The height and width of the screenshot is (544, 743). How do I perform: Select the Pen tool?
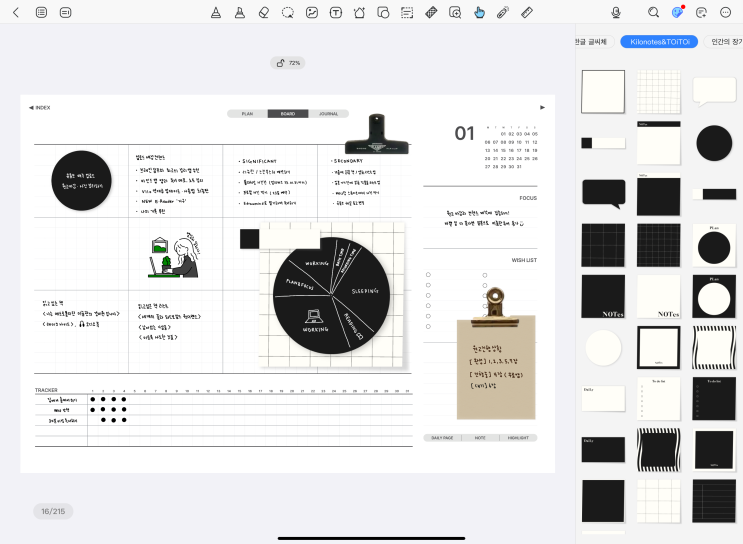[216, 13]
